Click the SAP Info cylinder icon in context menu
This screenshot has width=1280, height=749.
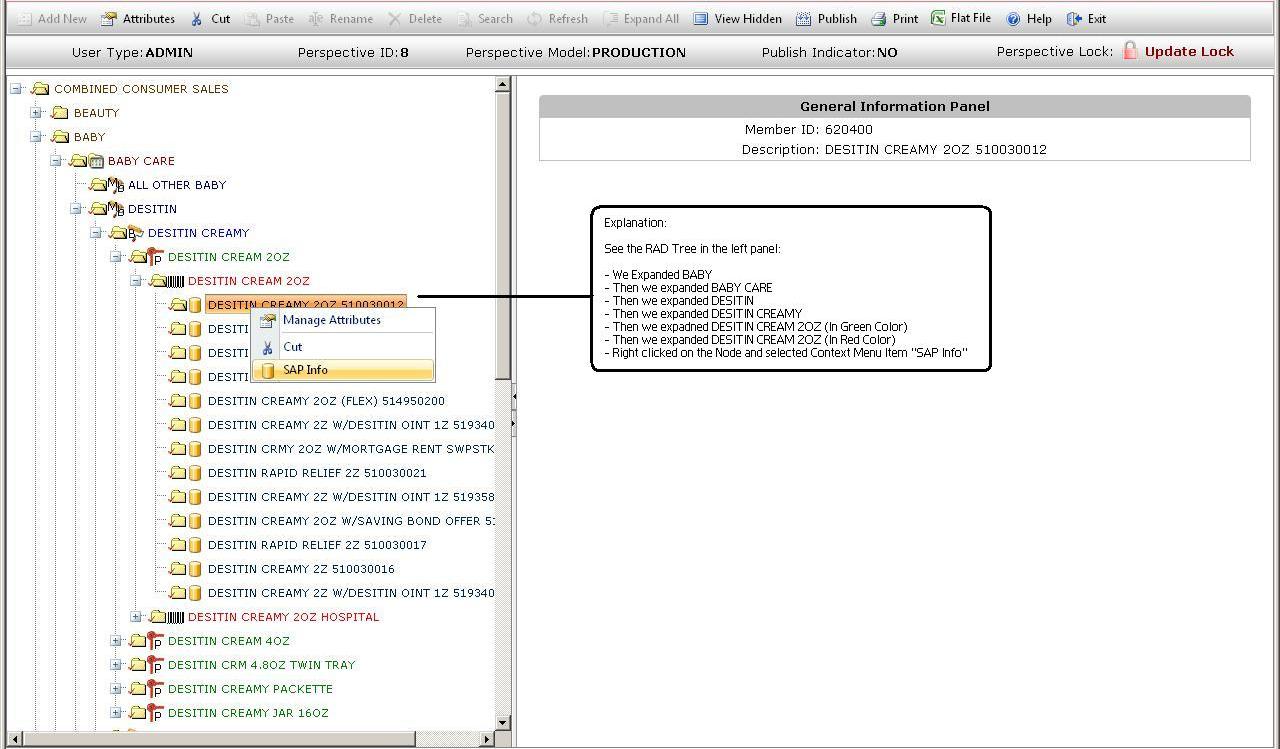click(x=268, y=370)
